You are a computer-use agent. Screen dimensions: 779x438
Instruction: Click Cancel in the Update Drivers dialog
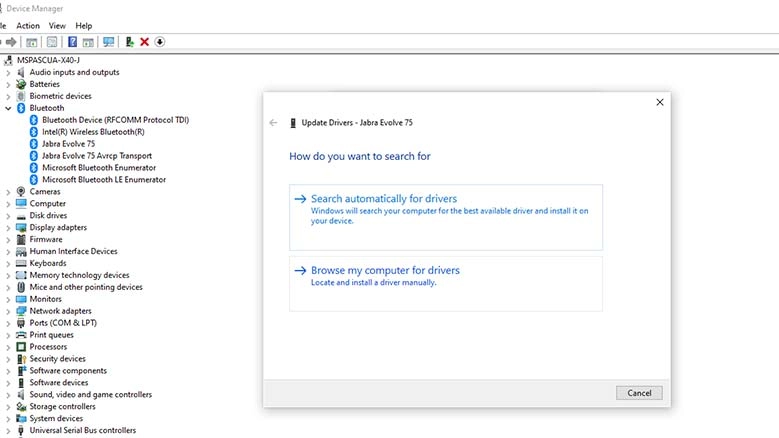click(639, 393)
